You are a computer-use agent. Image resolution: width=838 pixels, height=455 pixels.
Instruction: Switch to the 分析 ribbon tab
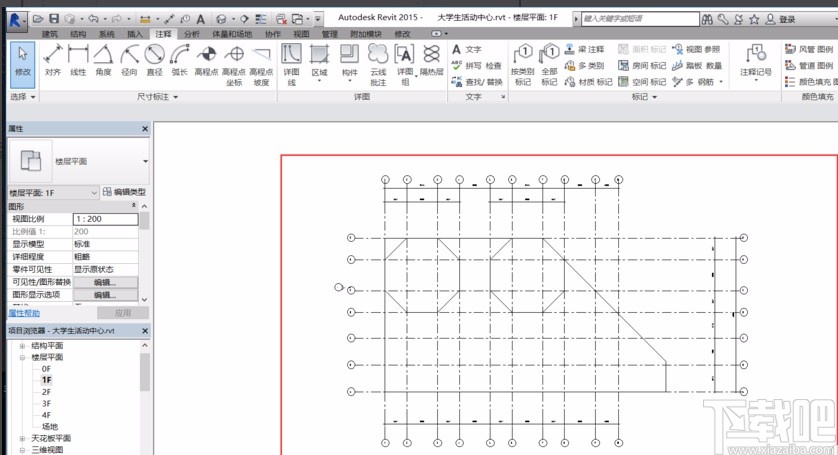point(191,34)
